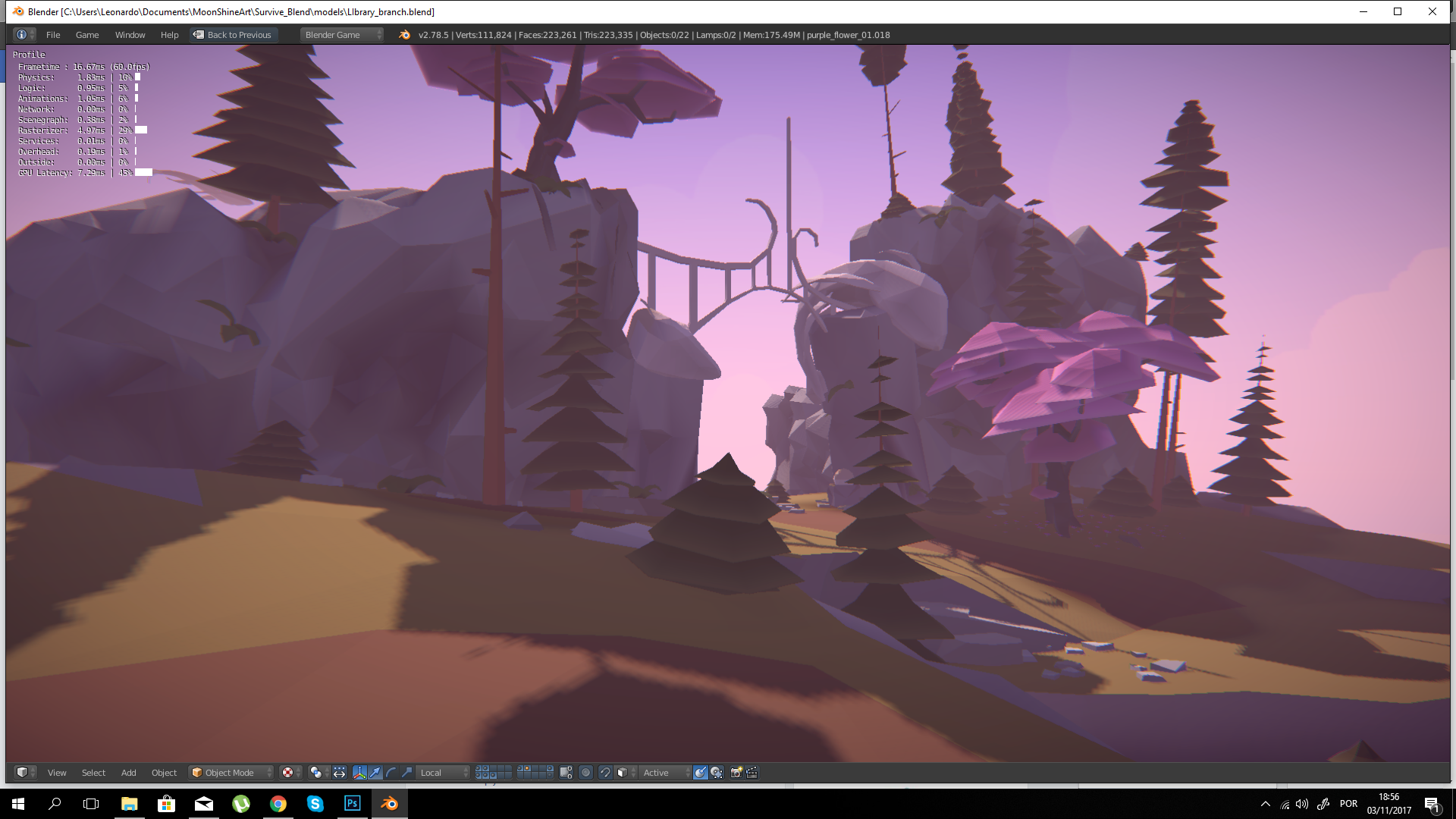The image size is (1456, 819).
Task: Open the editor type selector in viewport header
Action: coord(23,773)
